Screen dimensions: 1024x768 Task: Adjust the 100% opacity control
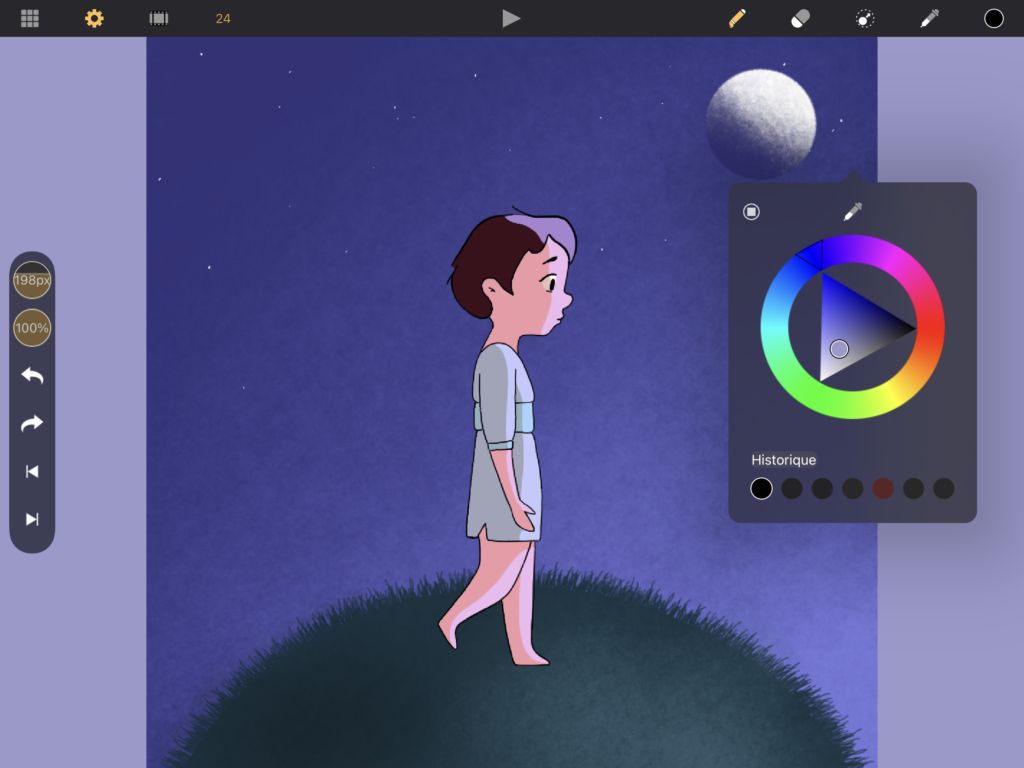pyautogui.click(x=32, y=328)
